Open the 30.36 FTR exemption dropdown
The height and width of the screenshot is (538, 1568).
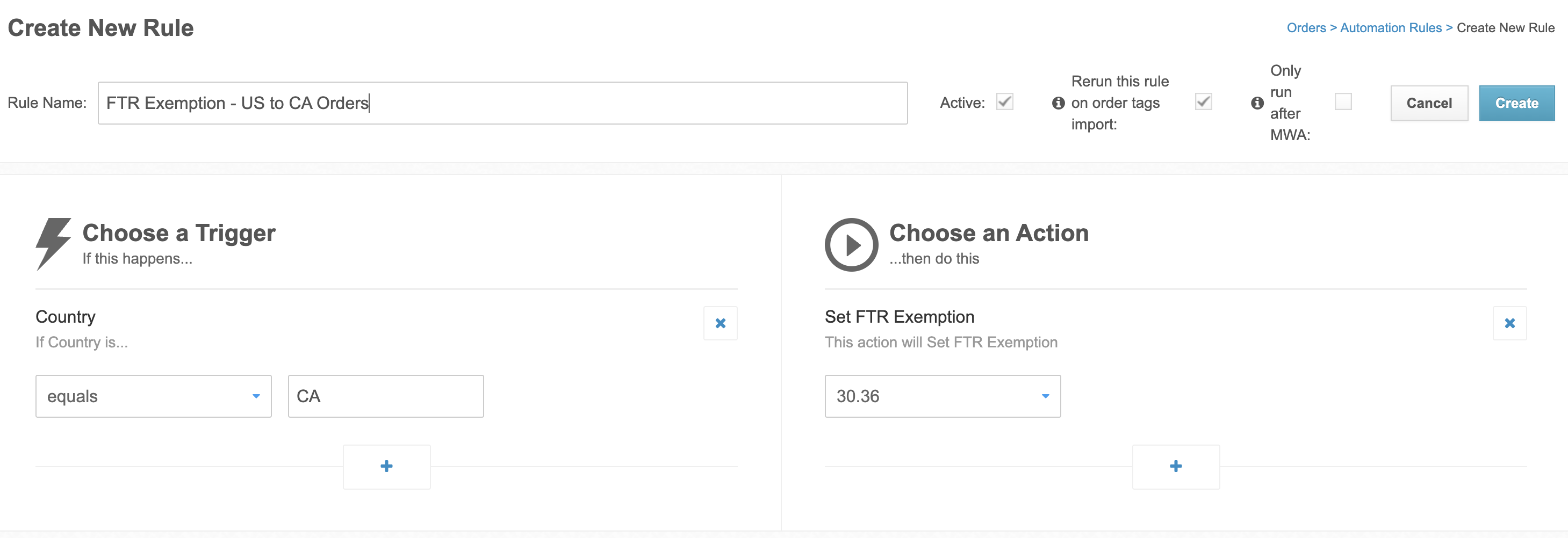(943, 396)
